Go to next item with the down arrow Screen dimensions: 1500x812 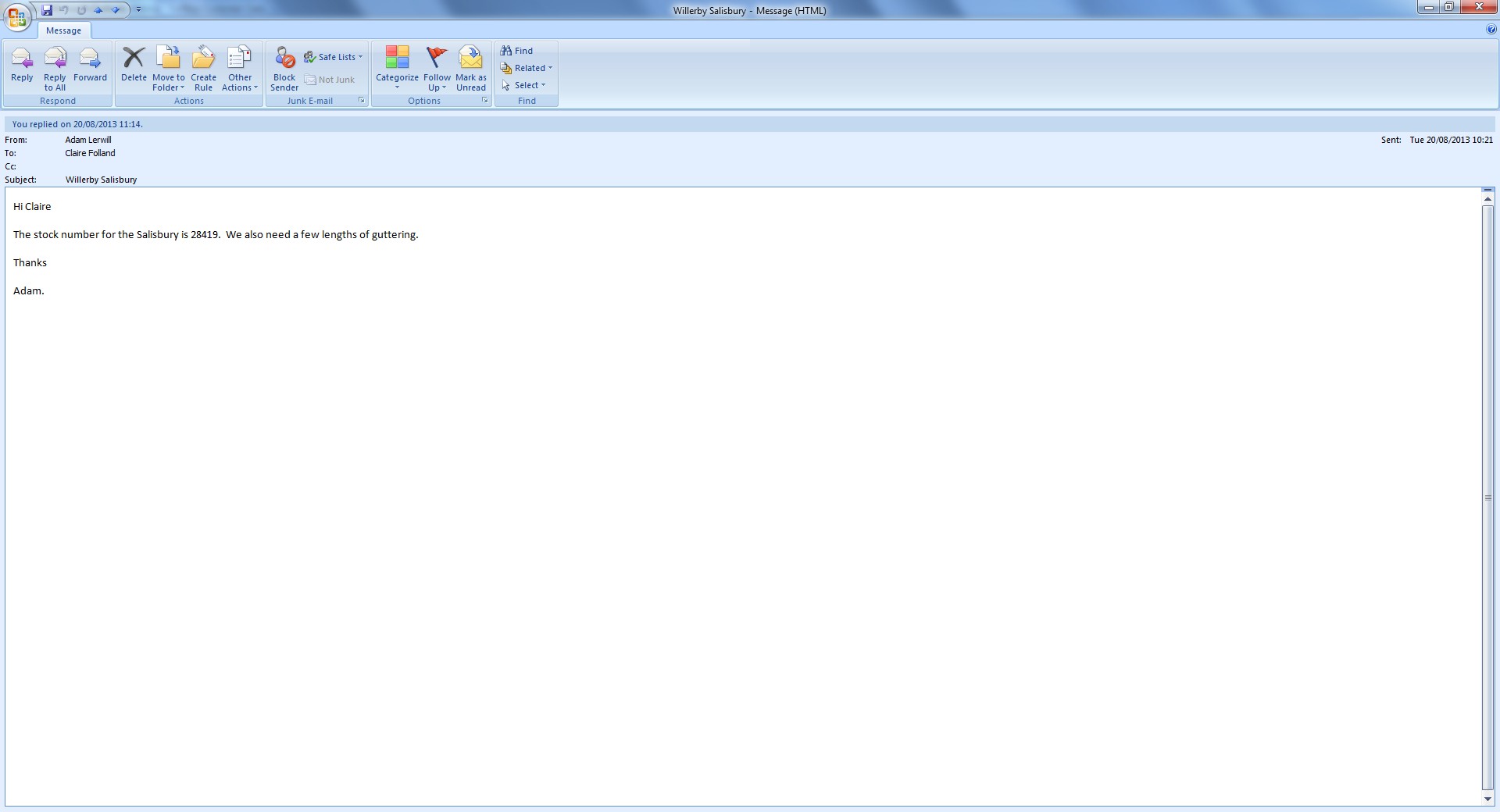coord(116,10)
